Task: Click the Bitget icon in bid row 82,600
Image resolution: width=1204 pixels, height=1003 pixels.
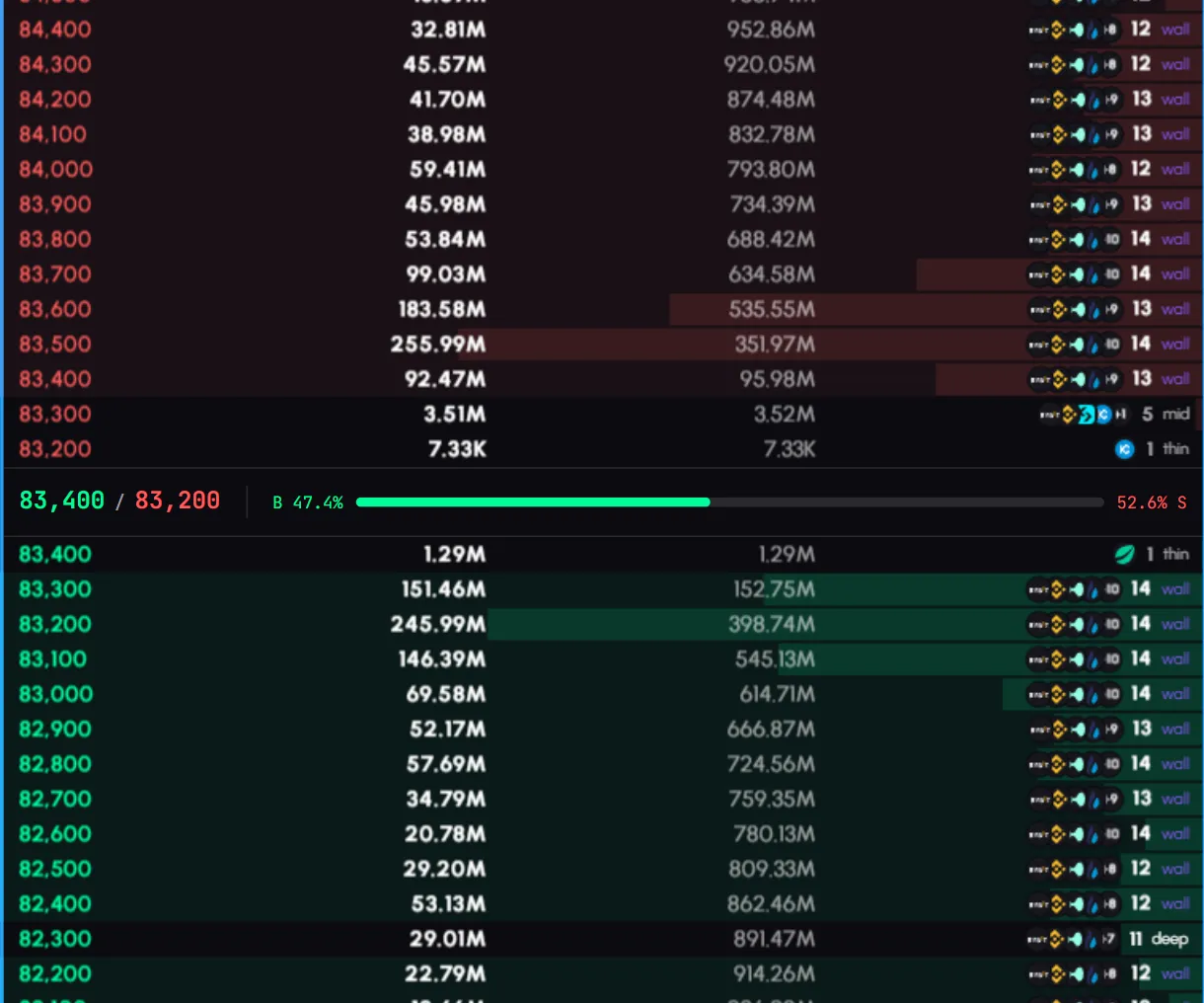Action: (1078, 834)
